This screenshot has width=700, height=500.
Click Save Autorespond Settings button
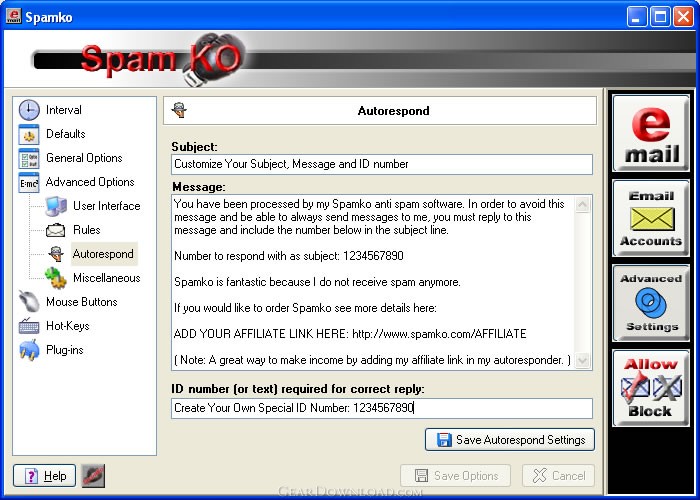[510, 440]
